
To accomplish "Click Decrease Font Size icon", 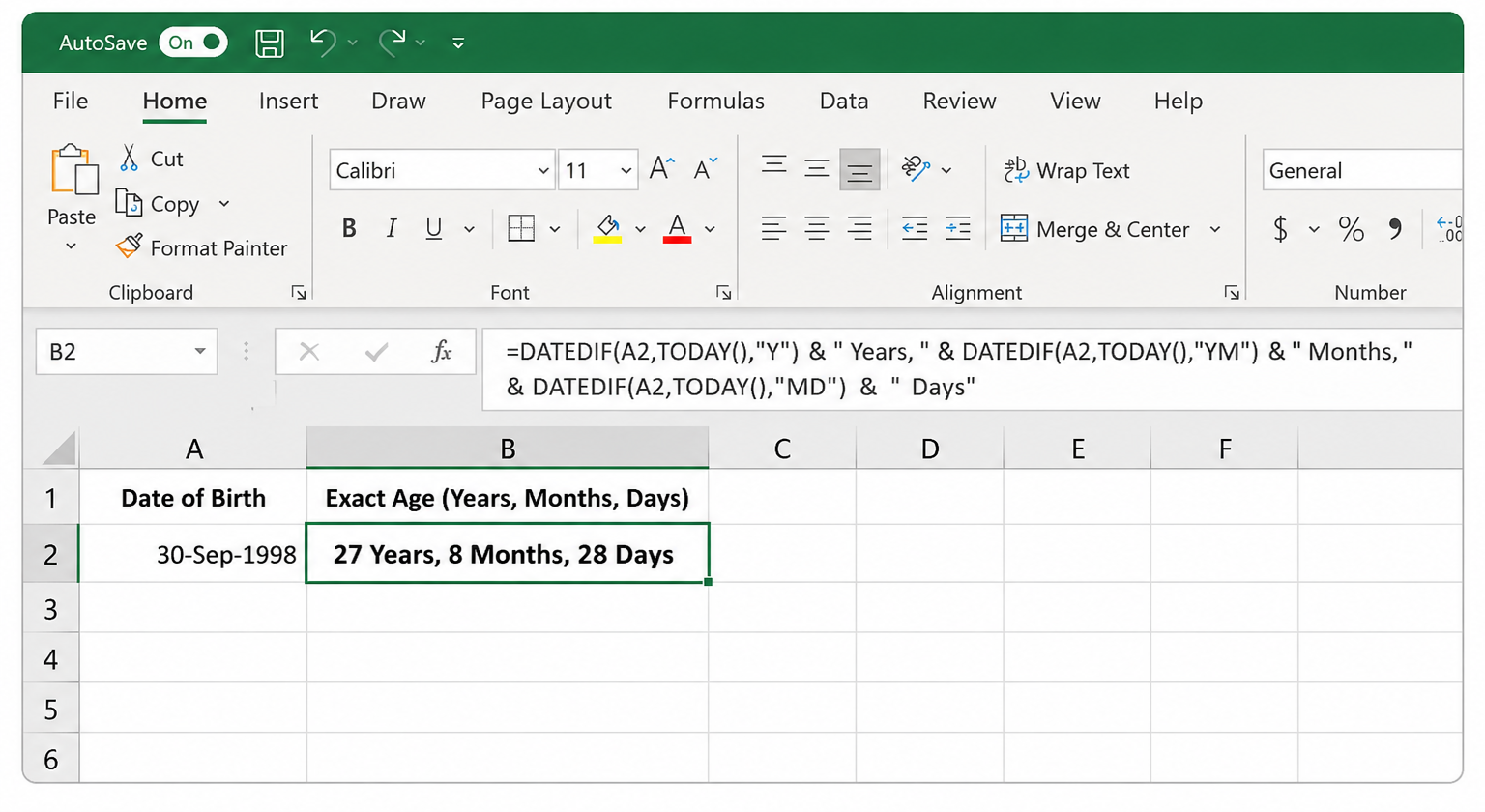I will (x=706, y=169).
